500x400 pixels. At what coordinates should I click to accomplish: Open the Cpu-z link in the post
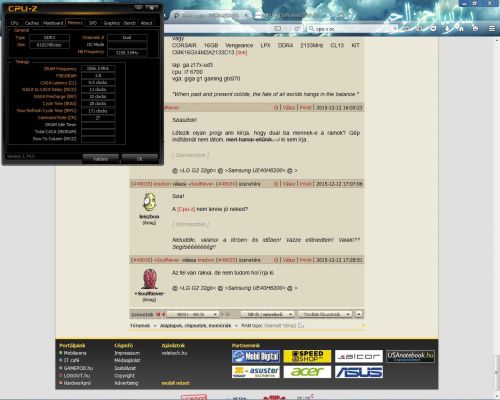tap(186, 209)
